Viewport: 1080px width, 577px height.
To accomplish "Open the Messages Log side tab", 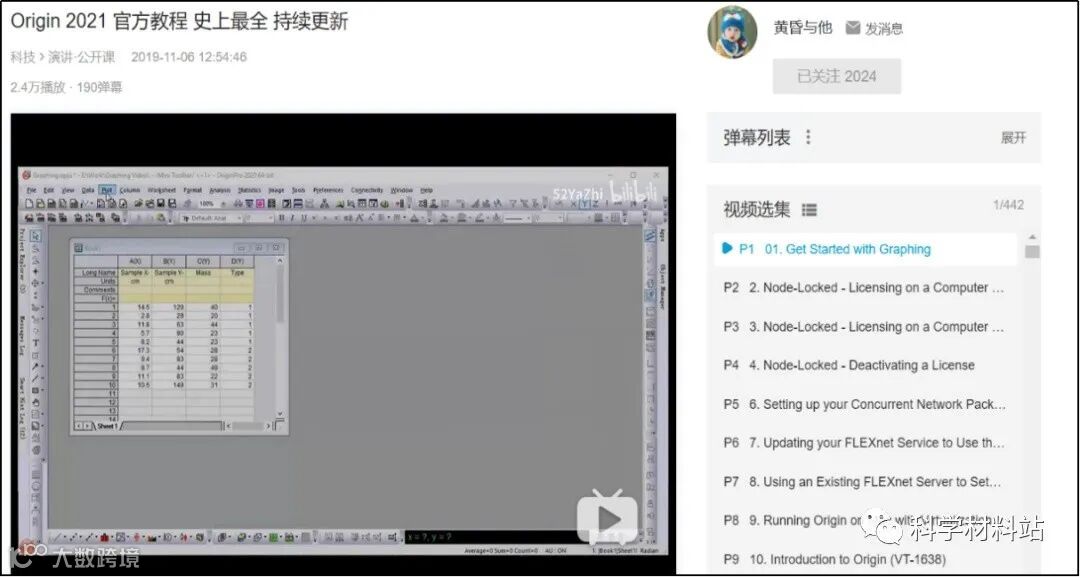I will click(x=22, y=337).
